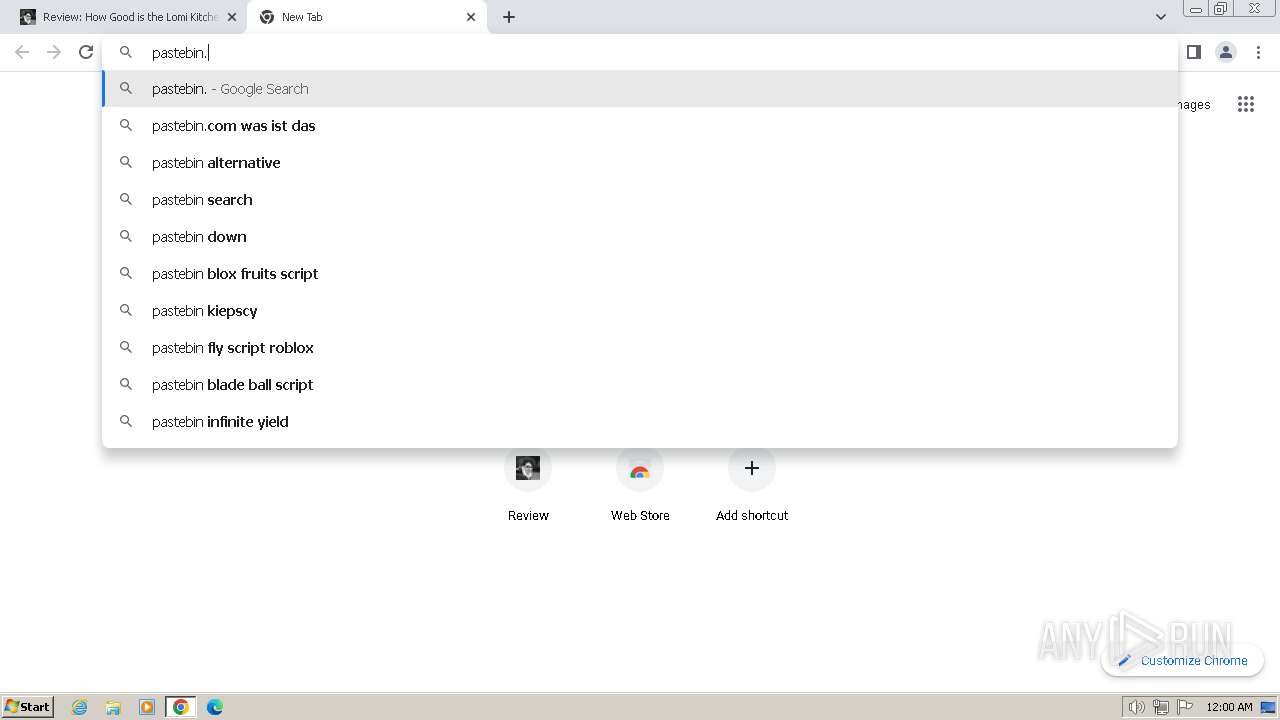The image size is (1280, 720).
Task: Click the 12:00 AM system clock
Action: click(x=1229, y=707)
